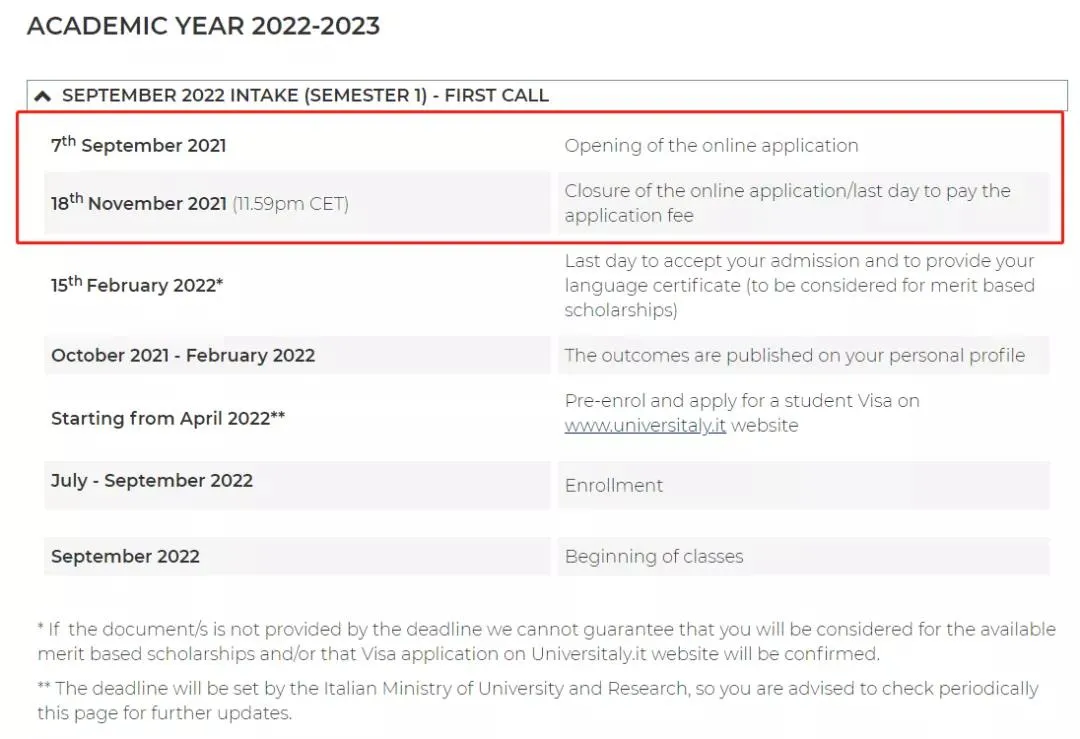This screenshot has width=1080, height=739.
Task: Collapse the September 2022 intake chevron arrow
Action: point(42,97)
